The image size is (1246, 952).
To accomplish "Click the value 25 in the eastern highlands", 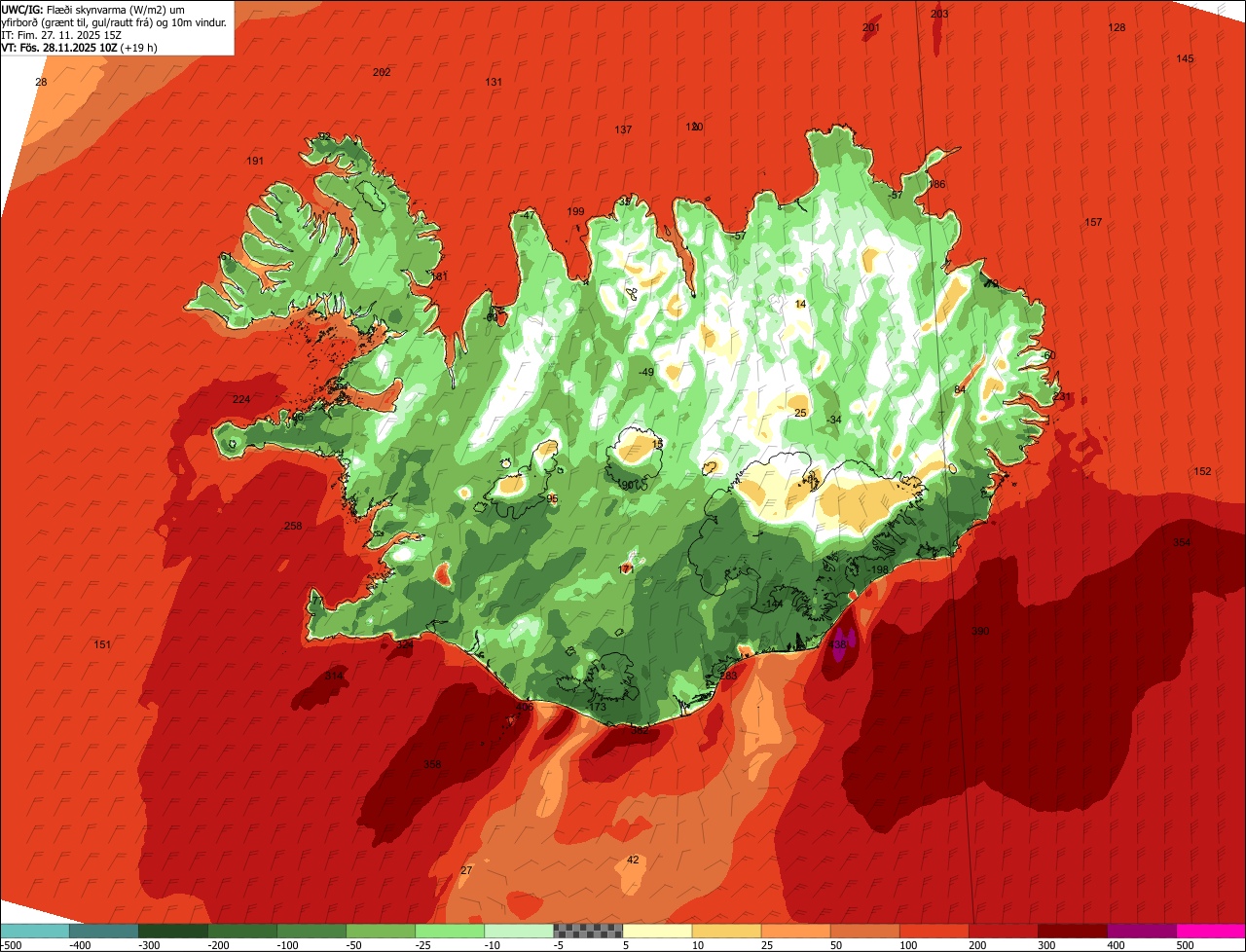I will point(800,414).
